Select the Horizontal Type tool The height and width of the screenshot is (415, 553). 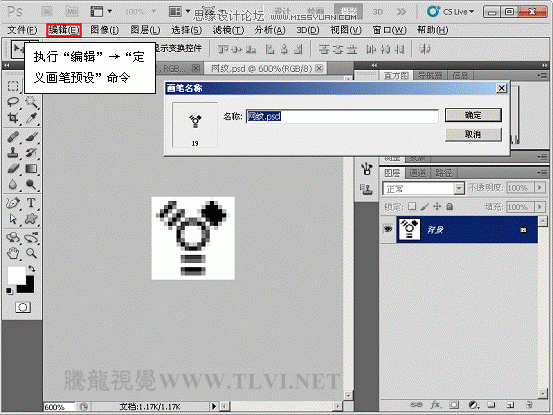coord(31,203)
